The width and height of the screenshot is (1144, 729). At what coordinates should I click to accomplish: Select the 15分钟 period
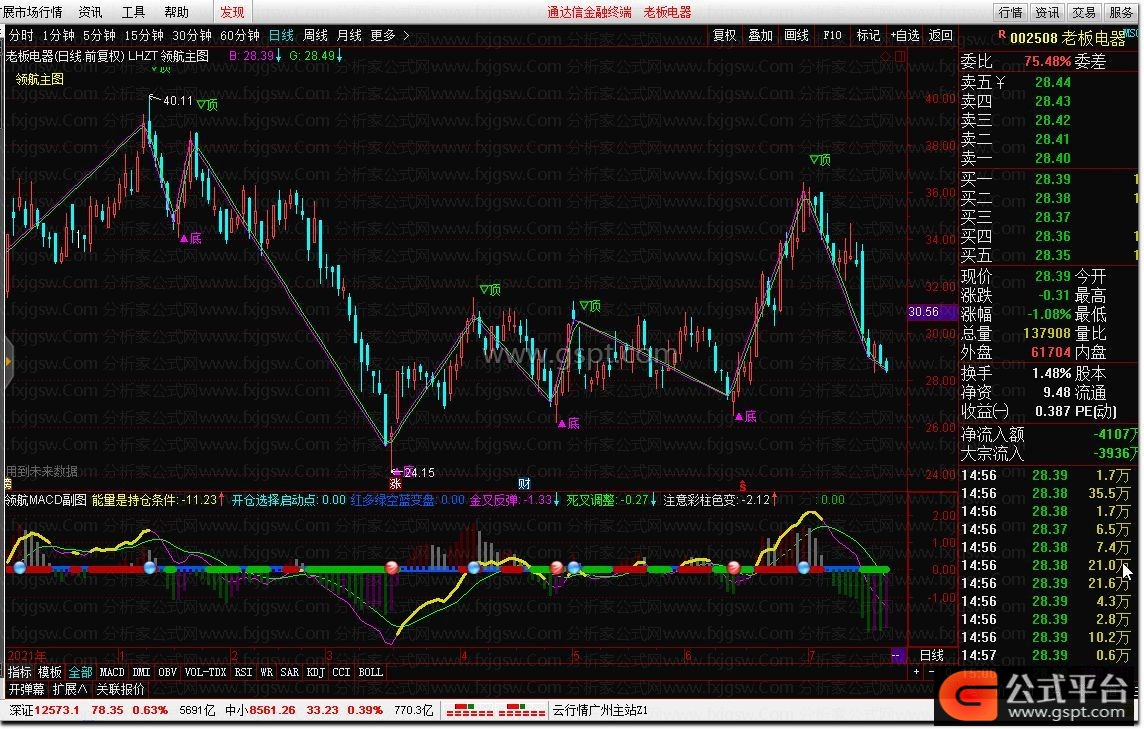144,35
